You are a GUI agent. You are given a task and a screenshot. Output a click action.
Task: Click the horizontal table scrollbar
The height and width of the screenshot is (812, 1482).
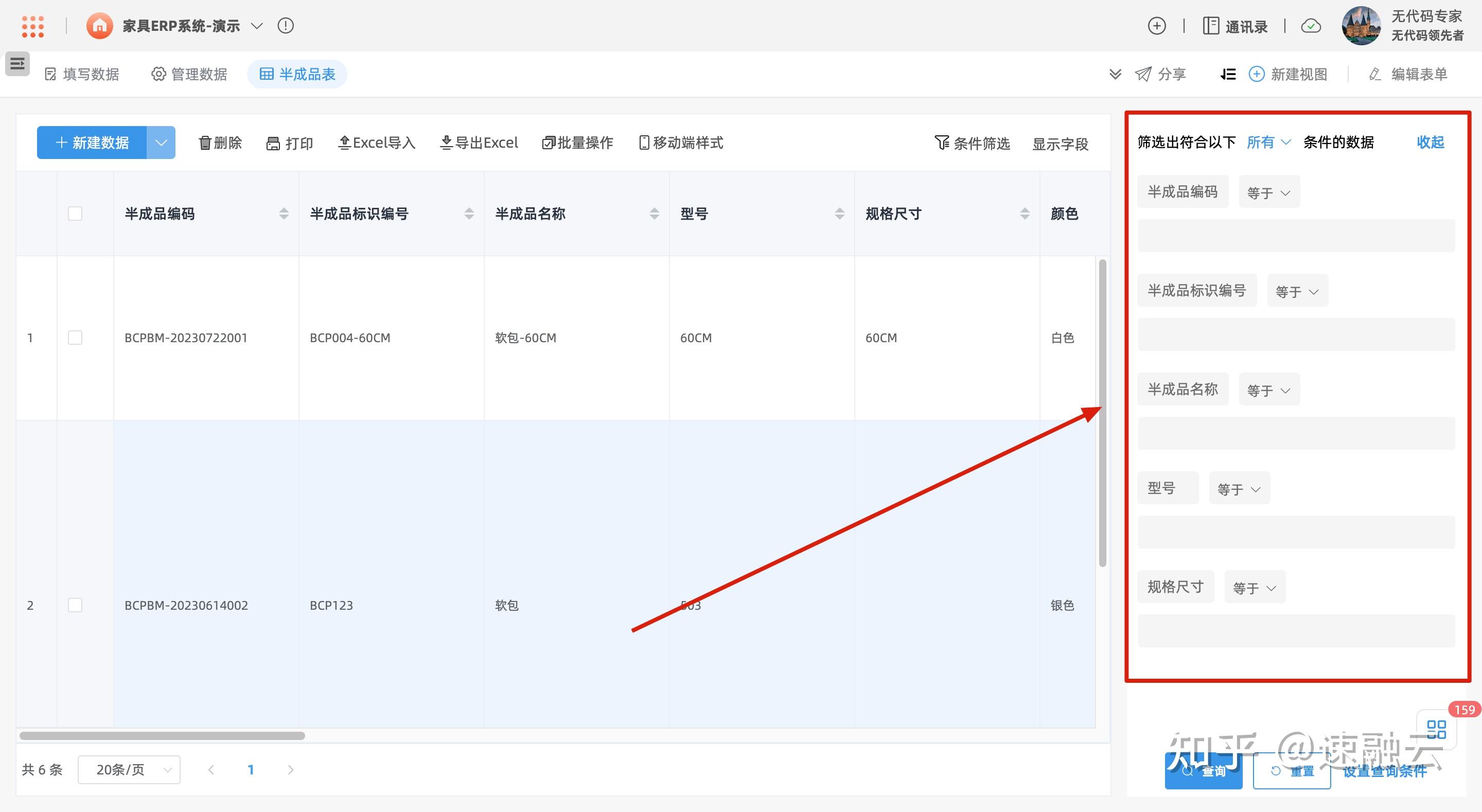tap(162, 736)
